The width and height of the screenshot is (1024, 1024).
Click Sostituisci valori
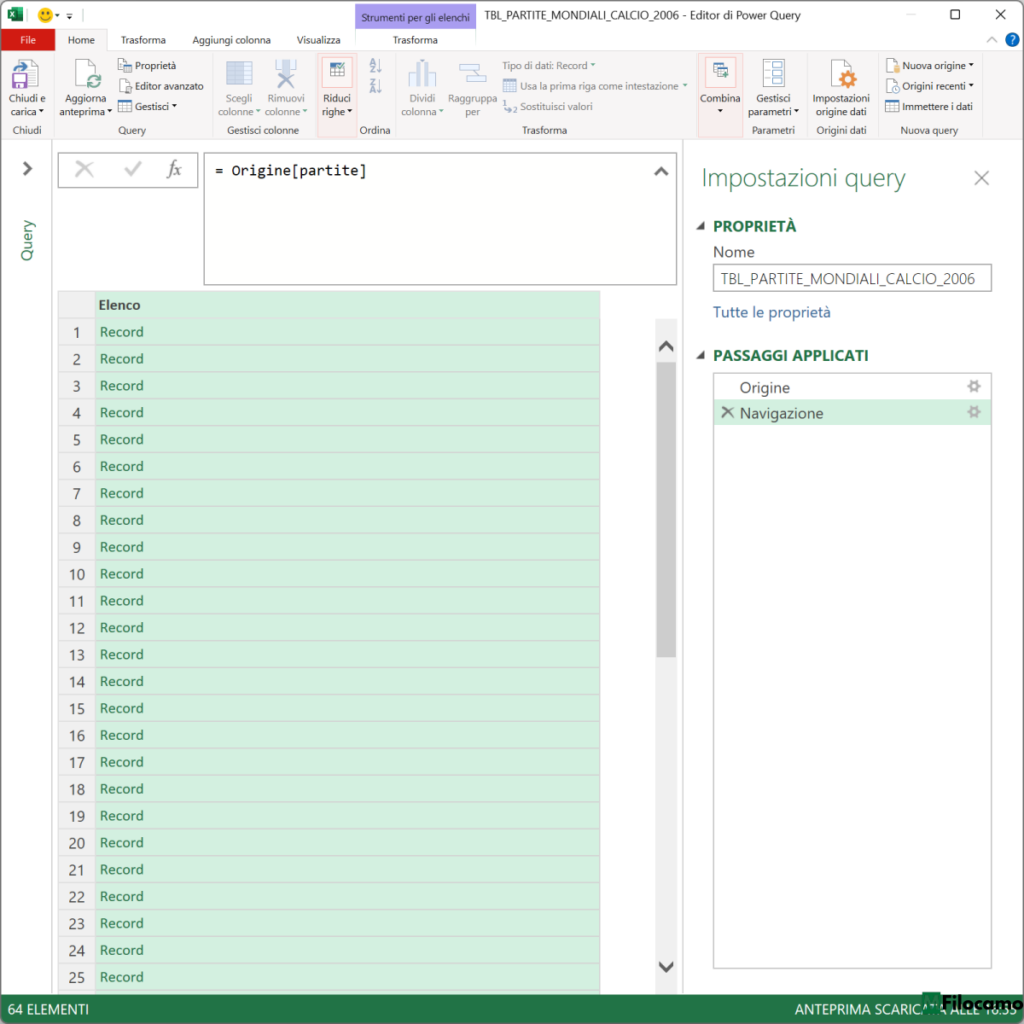coord(548,106)
